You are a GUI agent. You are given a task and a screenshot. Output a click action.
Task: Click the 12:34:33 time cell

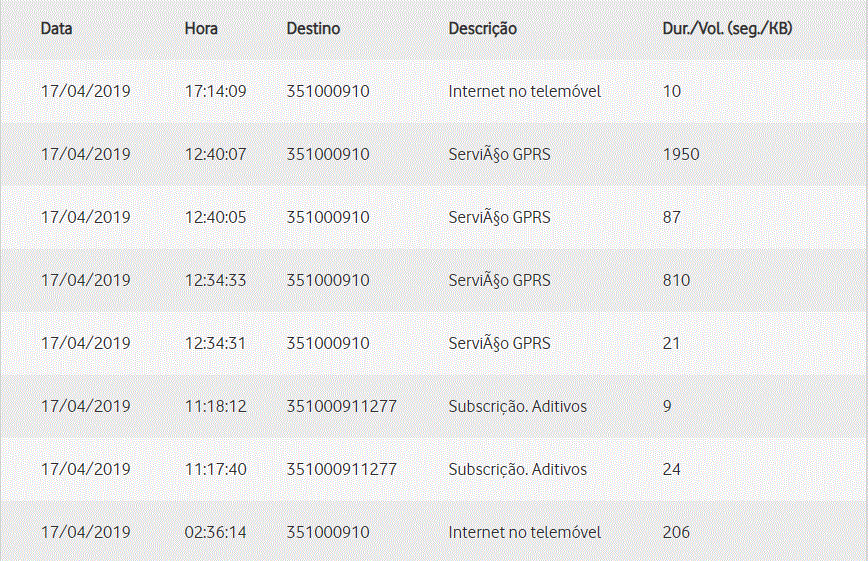pos(215,280)
